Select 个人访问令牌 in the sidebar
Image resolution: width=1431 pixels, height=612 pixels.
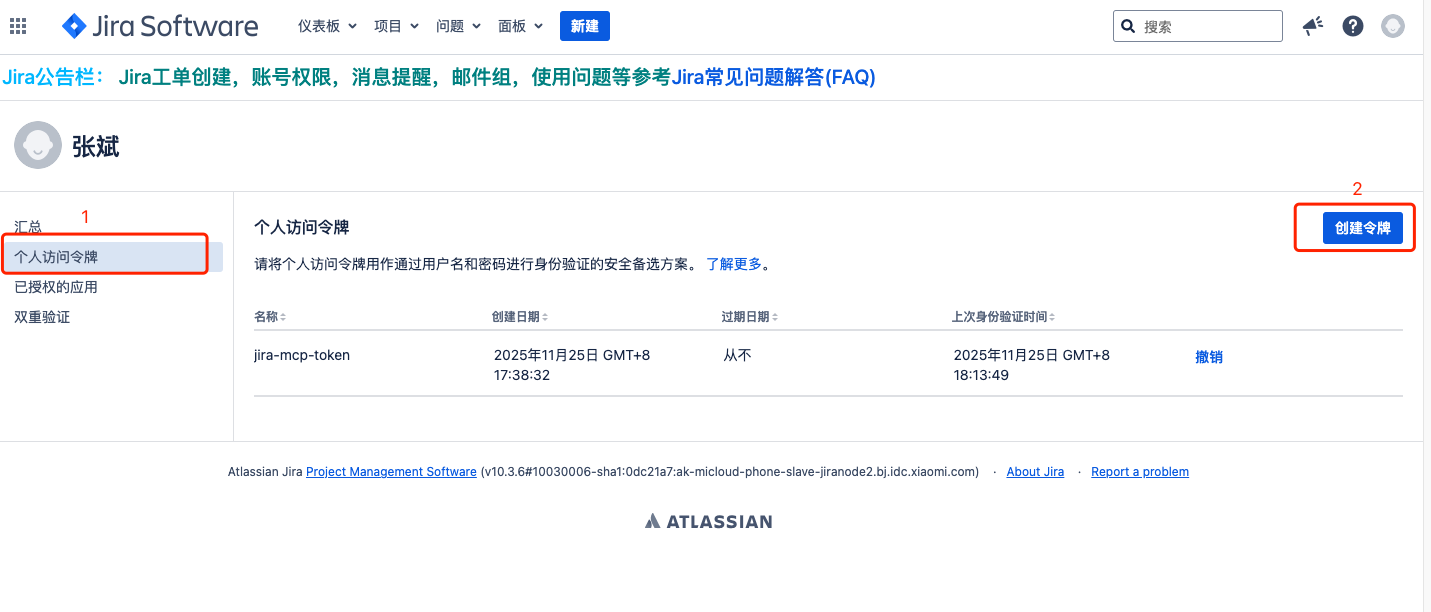point(114,257)
